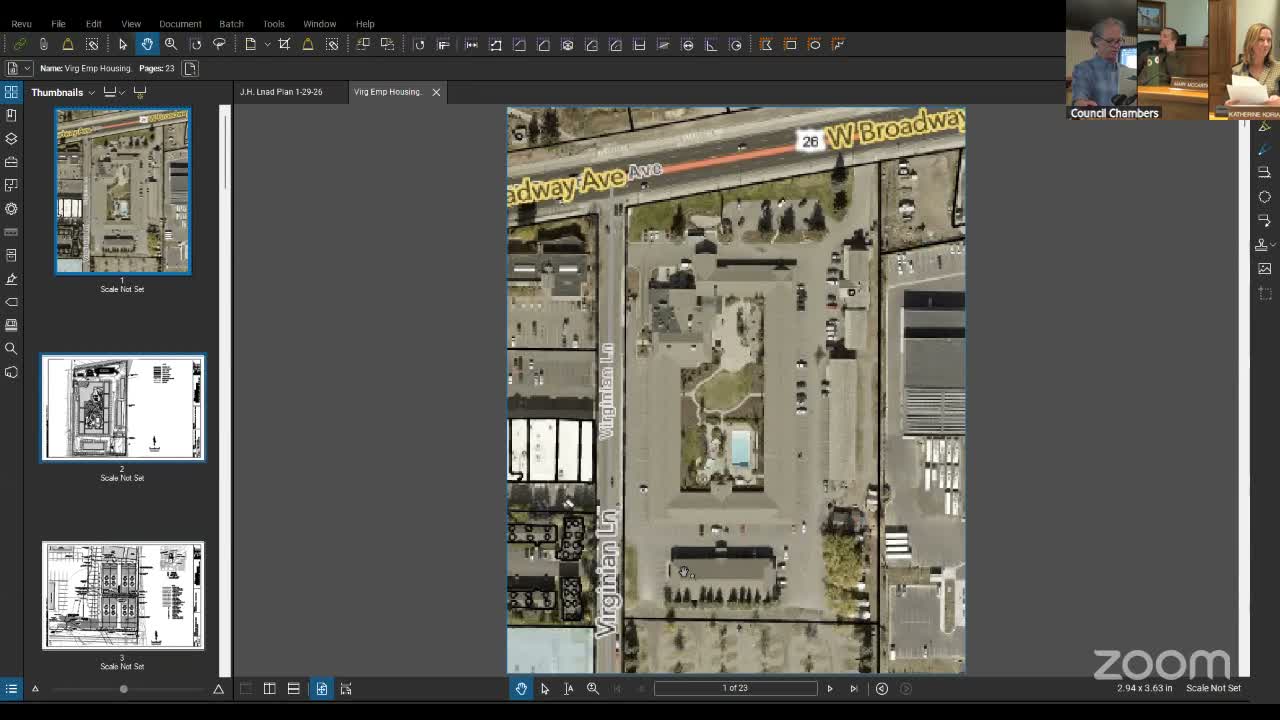Open the Document menu
This screenshot has width=1280, height=720.
[180, 23]
